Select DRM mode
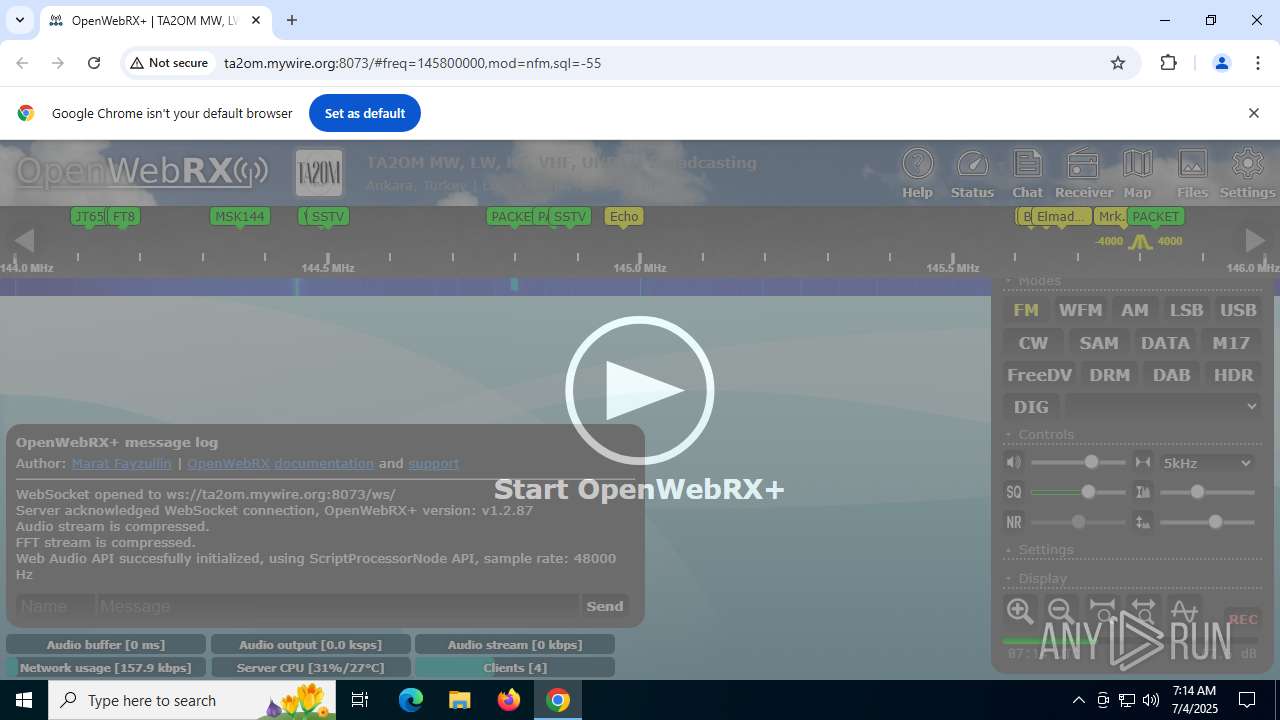 [1109, 375]
